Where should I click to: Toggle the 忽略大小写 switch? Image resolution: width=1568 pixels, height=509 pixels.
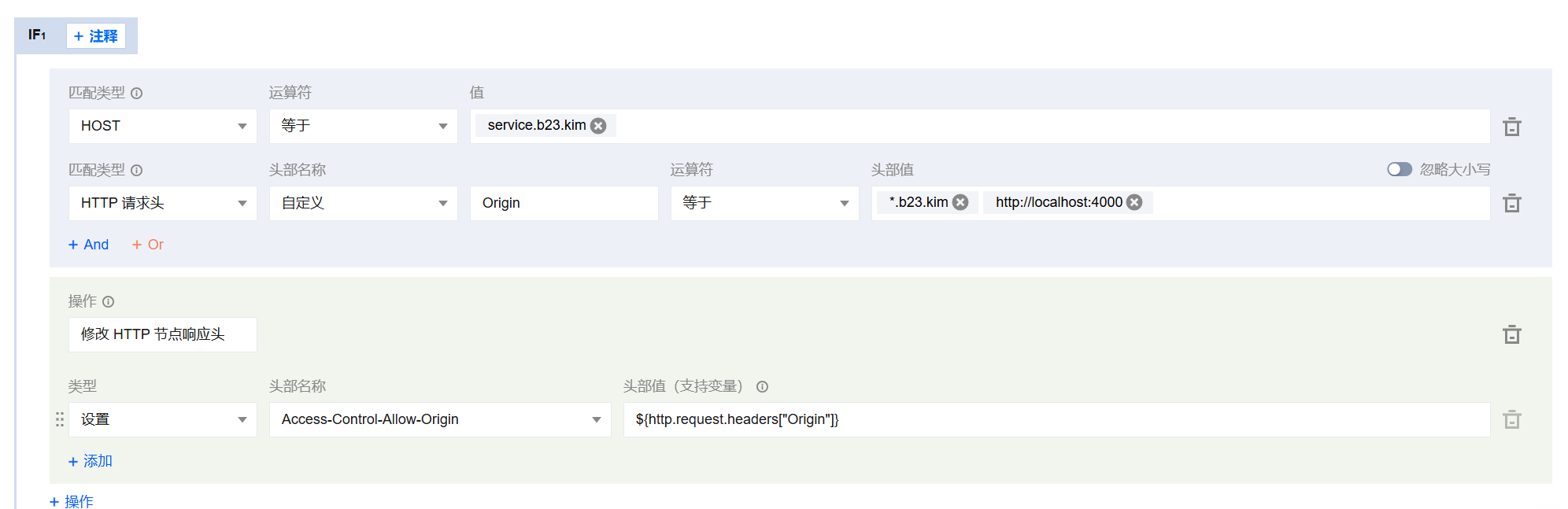[x=1399, y=170]
